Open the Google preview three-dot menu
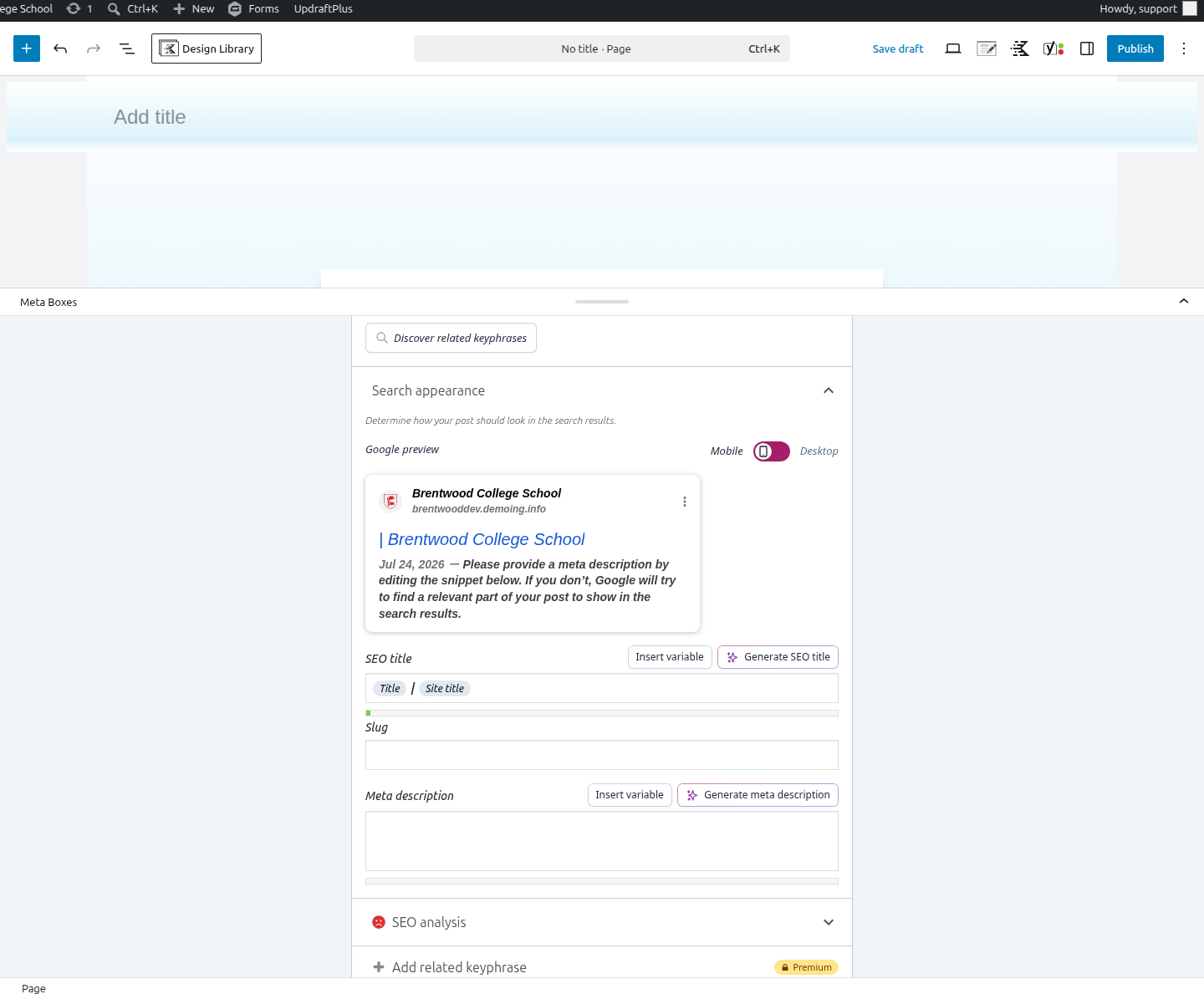 click(x=685, y=502)
